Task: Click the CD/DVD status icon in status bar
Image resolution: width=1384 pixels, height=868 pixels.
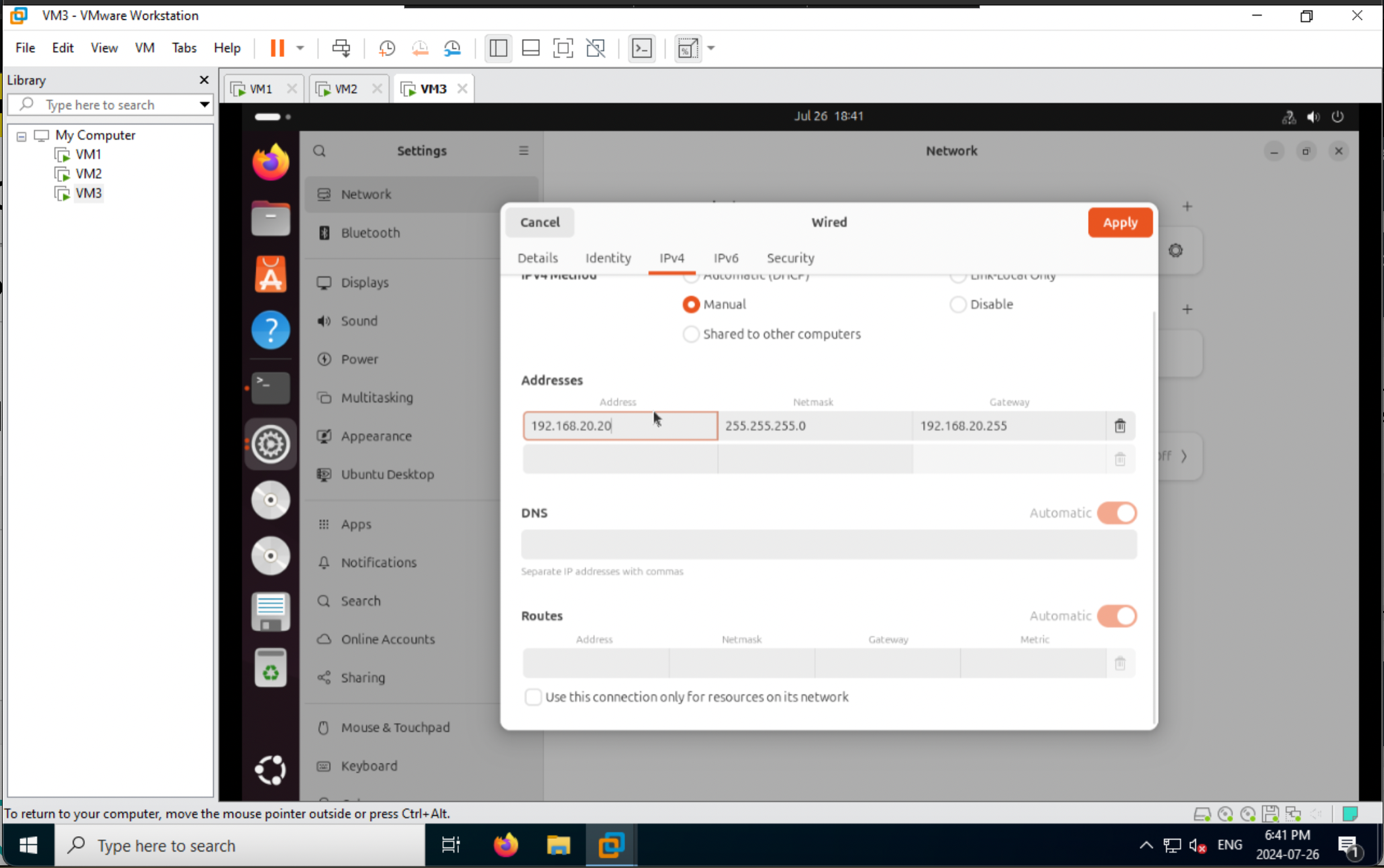Action: pyautogui.click(x=1225, y=814)
